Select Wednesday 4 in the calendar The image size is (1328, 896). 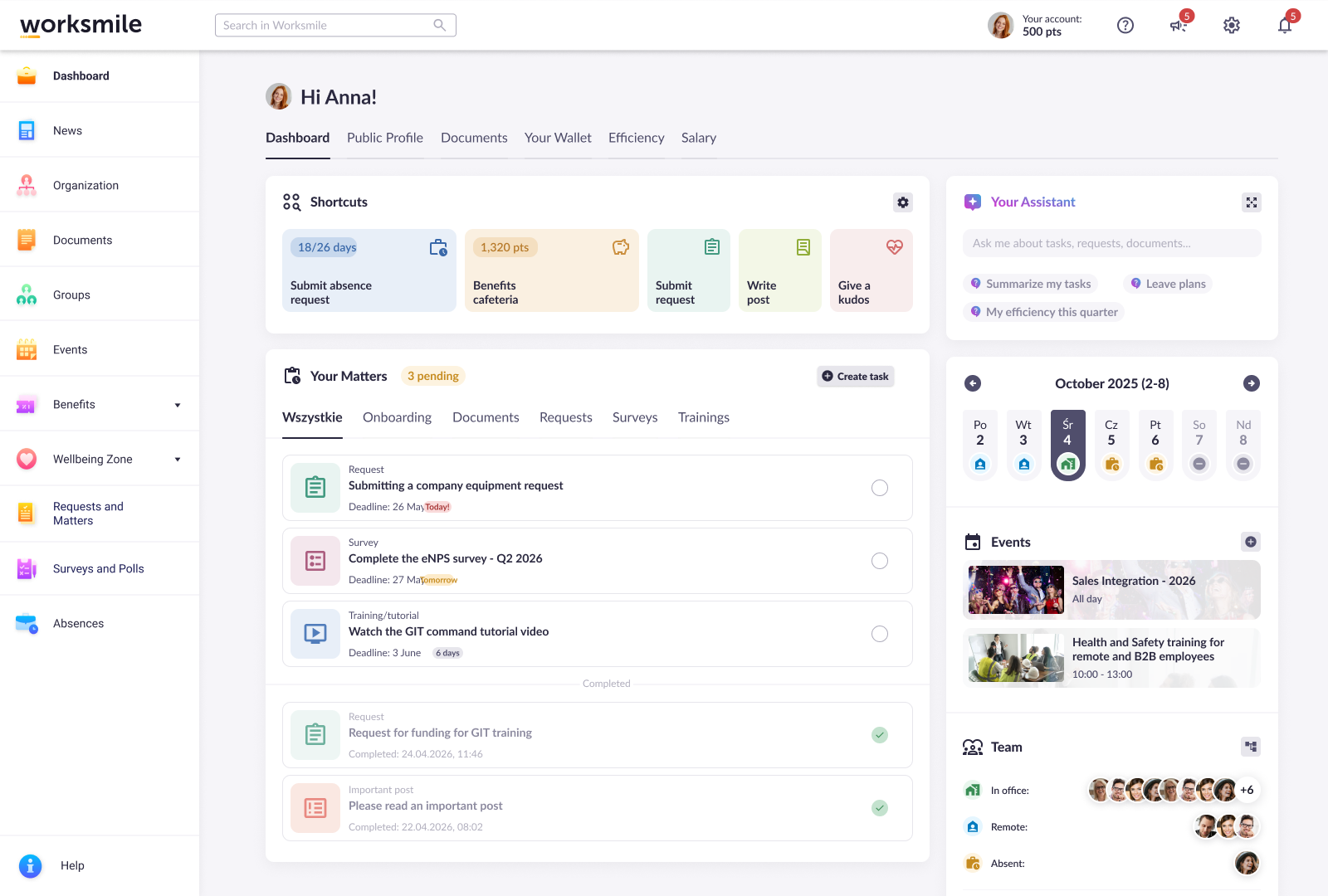1067,445
